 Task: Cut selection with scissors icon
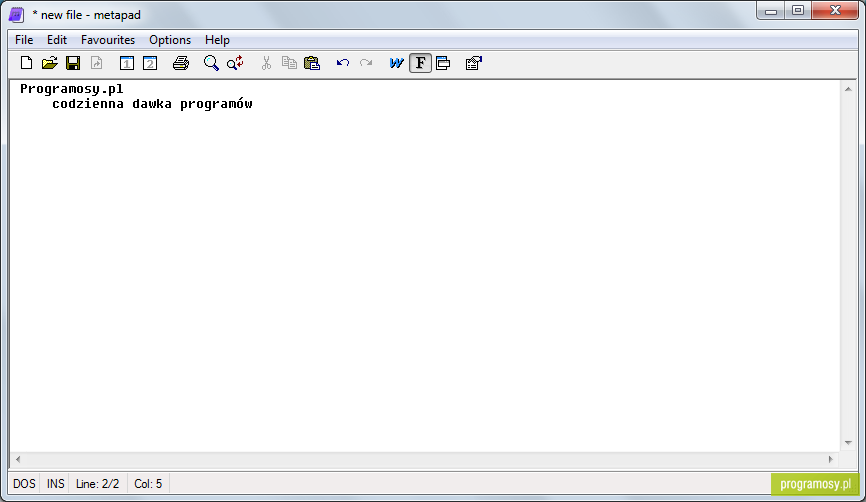pyautogui.click(x=266, y=63)
